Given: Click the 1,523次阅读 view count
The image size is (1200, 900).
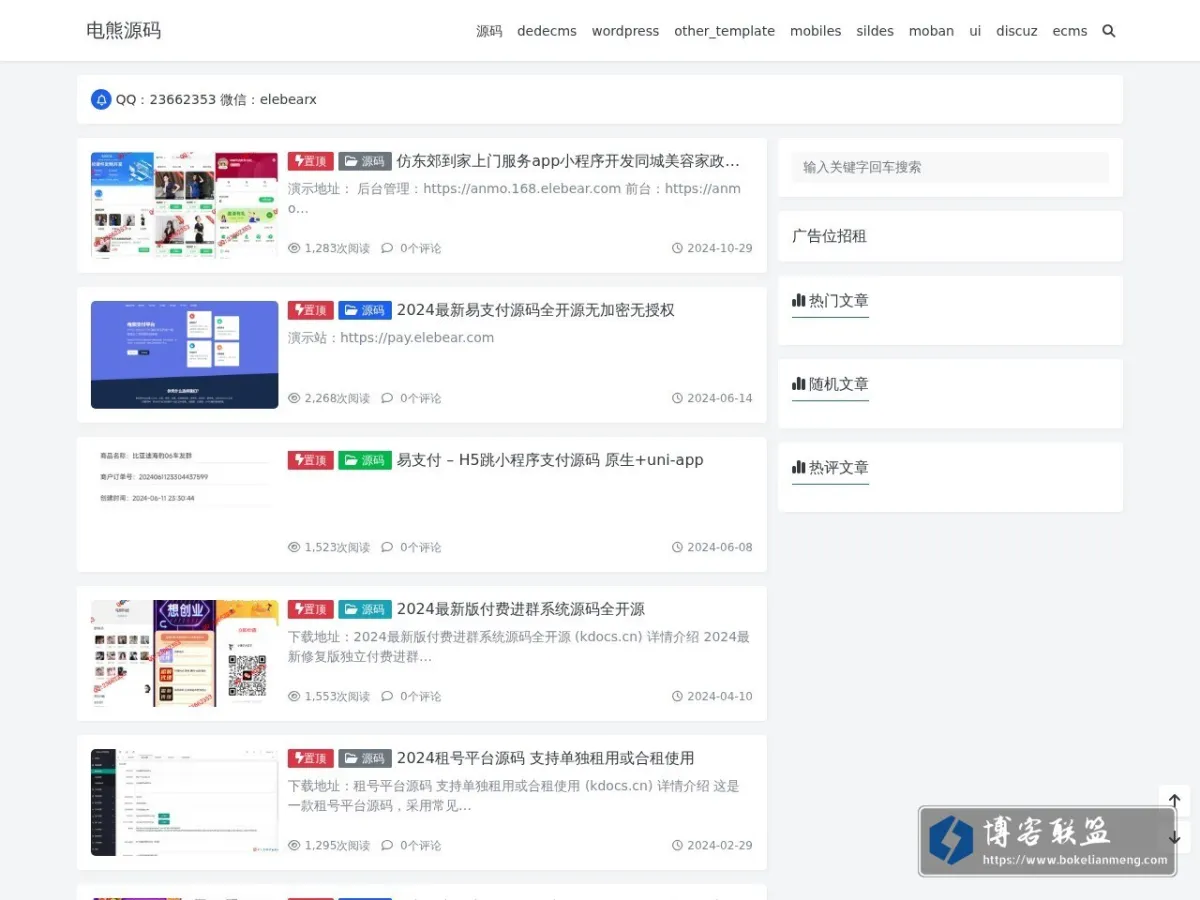Looking at the screenshot, I should pos(337,547).
